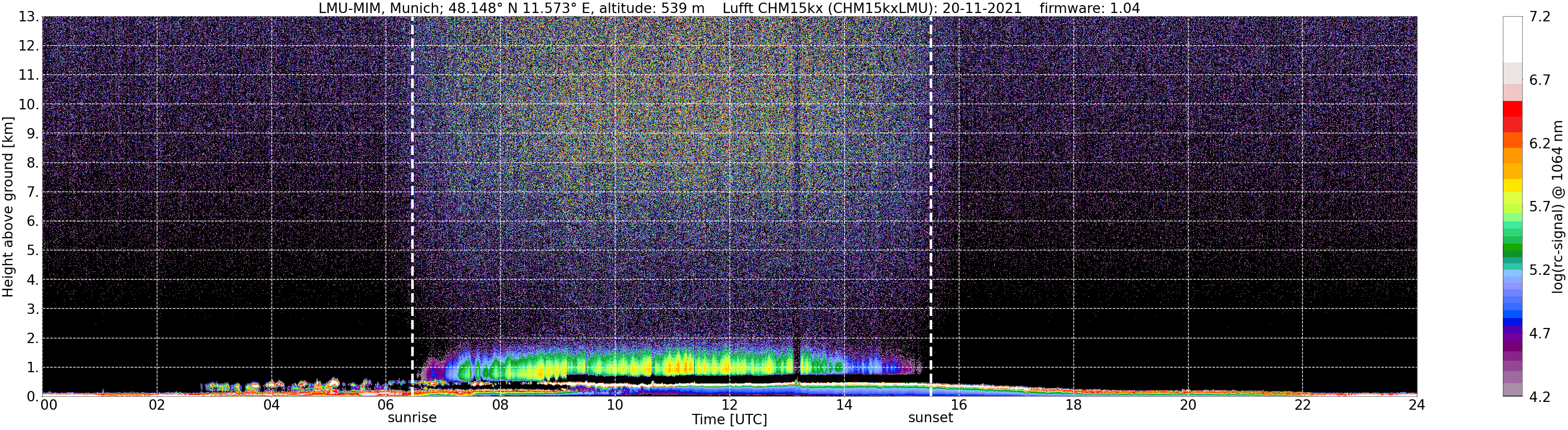Click the time tick label '02'

[157, 405]
